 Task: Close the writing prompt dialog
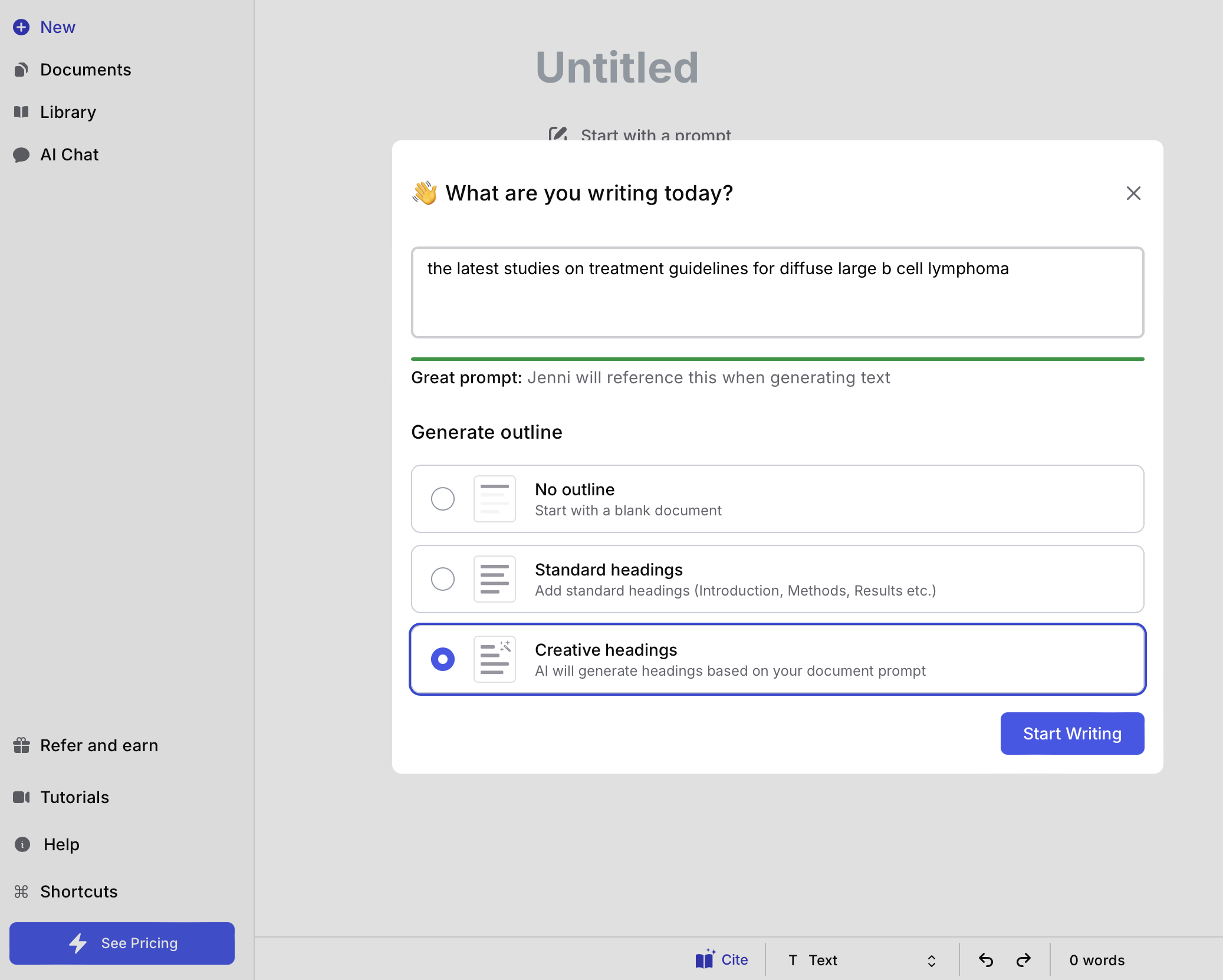(1133, 193)
